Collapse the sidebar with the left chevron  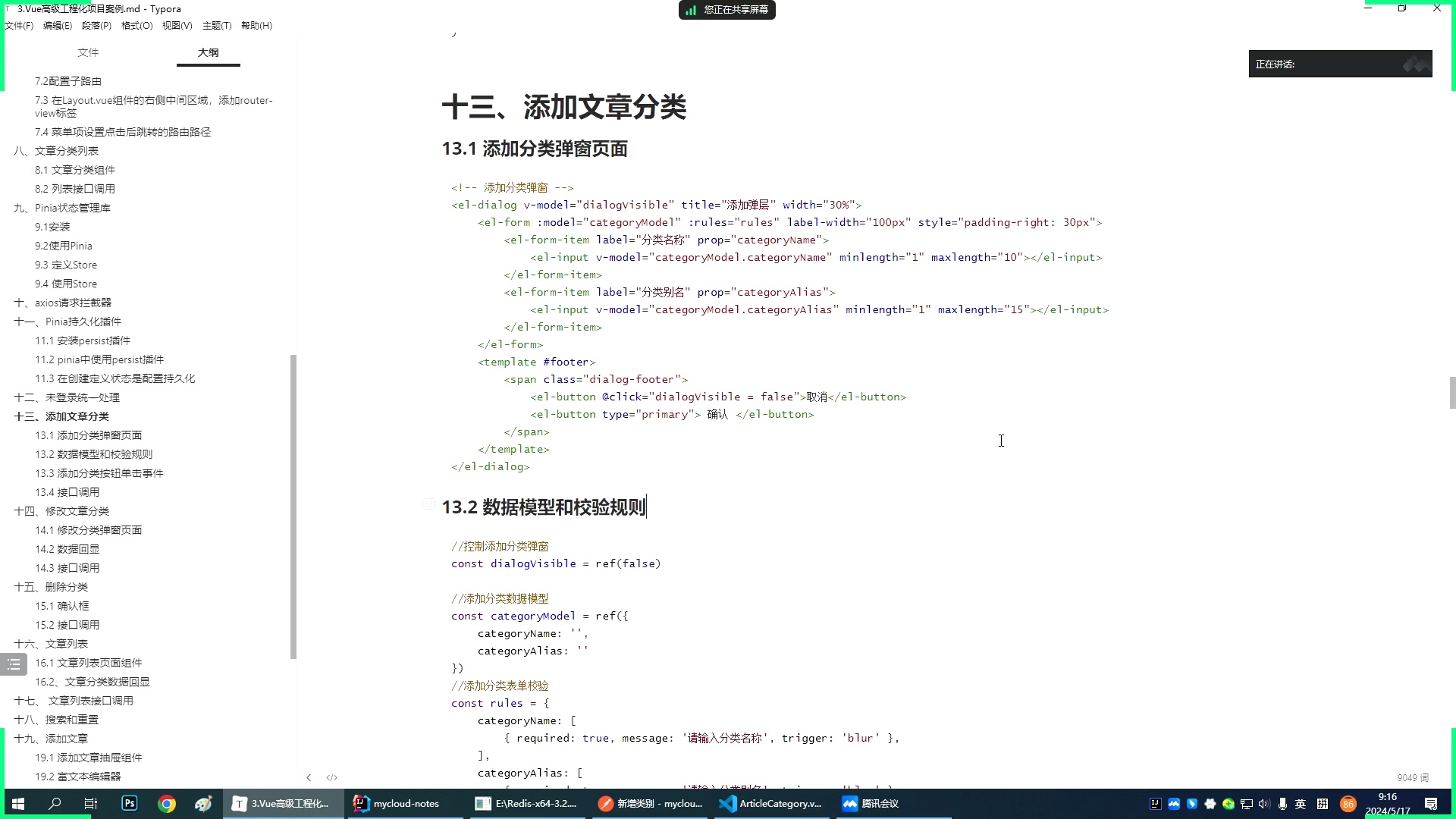coord(309,777)
